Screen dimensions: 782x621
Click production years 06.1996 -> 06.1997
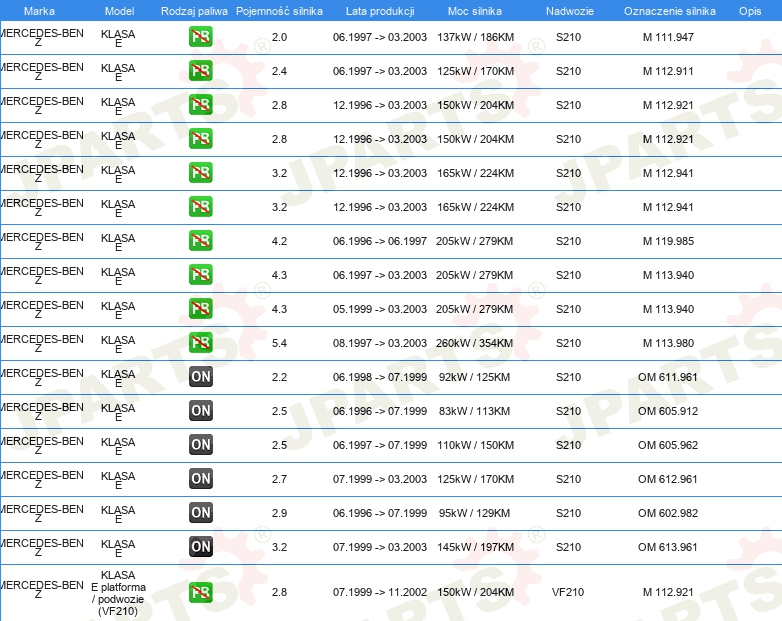tap(380, 241)
